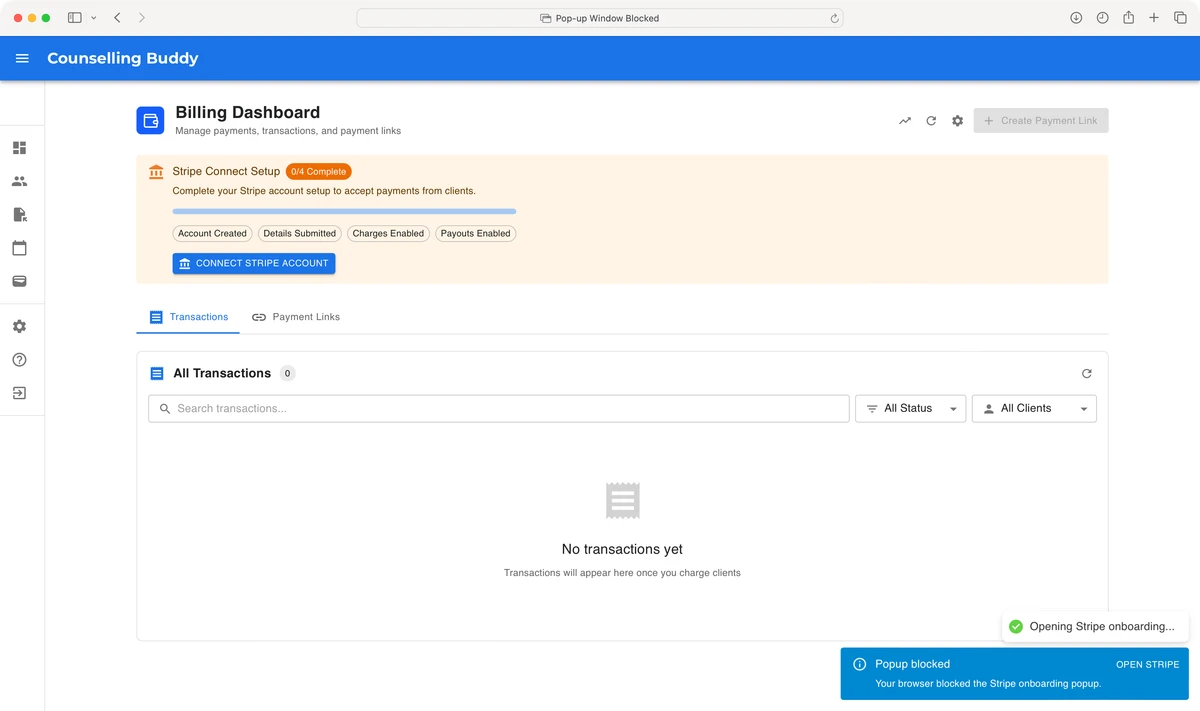Click Create Payment Link button
1200x711 pixels.
point(1041,120)
